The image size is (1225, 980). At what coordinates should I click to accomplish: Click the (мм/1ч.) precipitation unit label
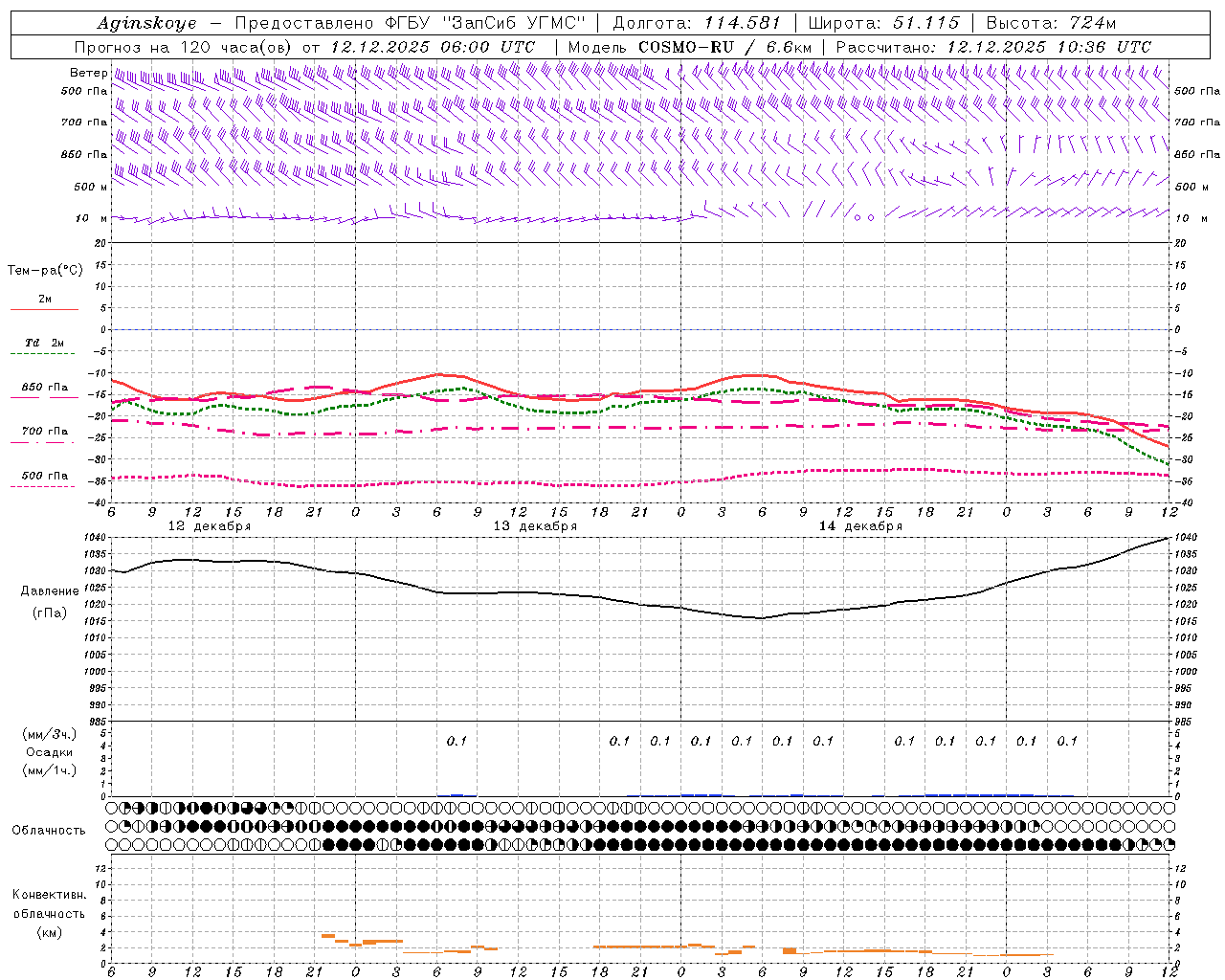point(50,770)
